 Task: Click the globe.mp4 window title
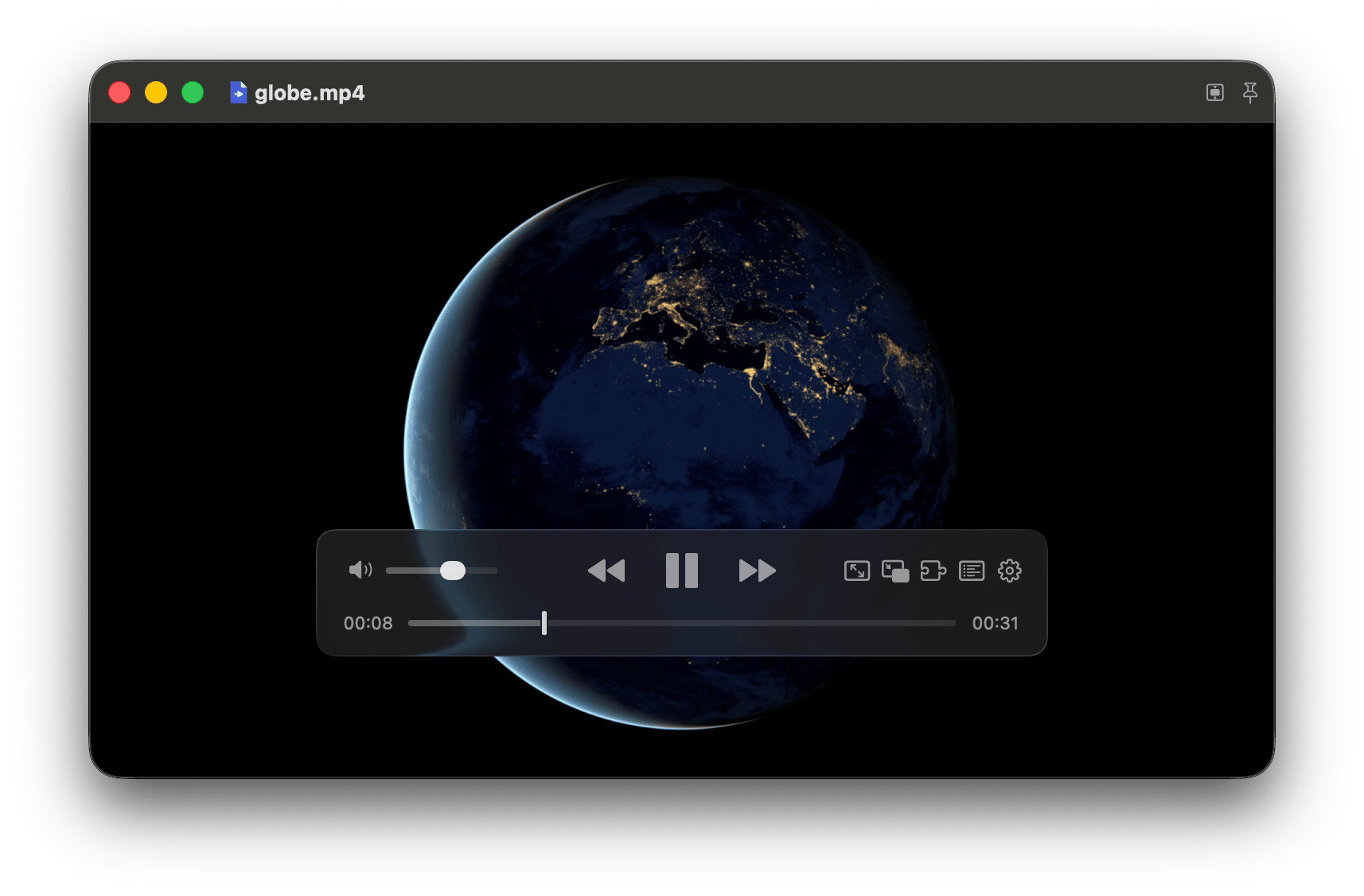(310, 93)
